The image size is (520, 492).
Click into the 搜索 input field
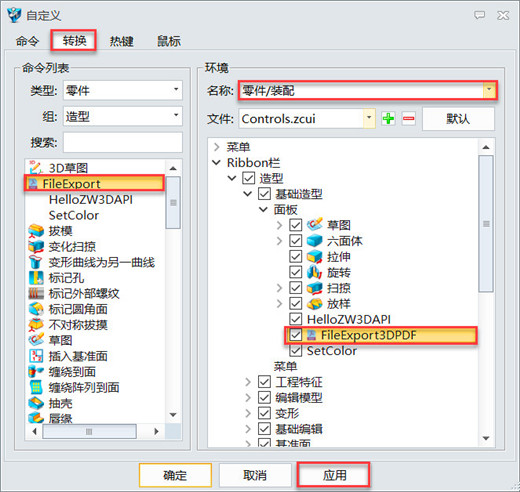123,142
